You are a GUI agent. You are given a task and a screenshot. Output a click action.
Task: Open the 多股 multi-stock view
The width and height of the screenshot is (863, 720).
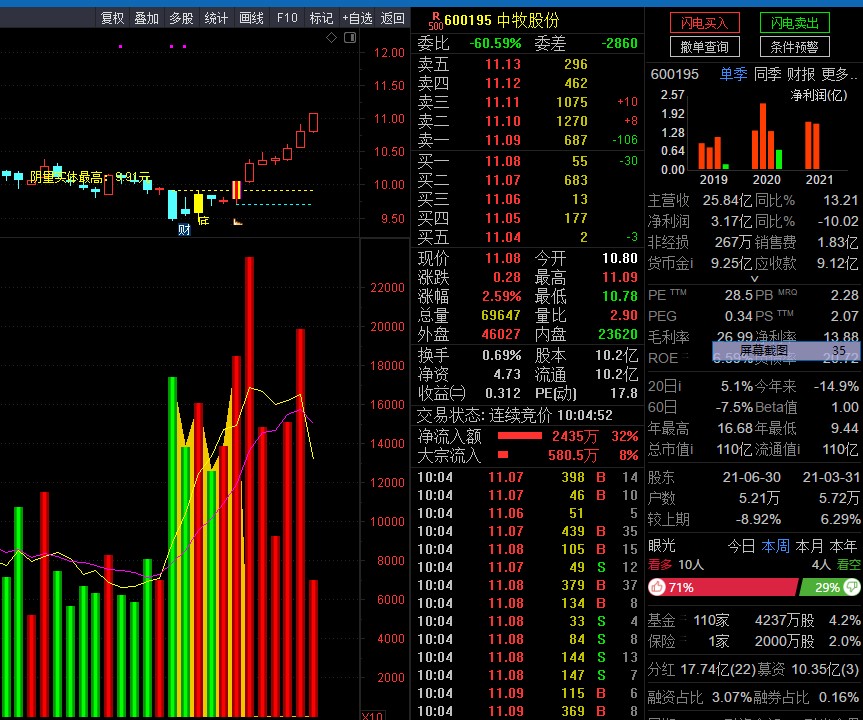181,18
